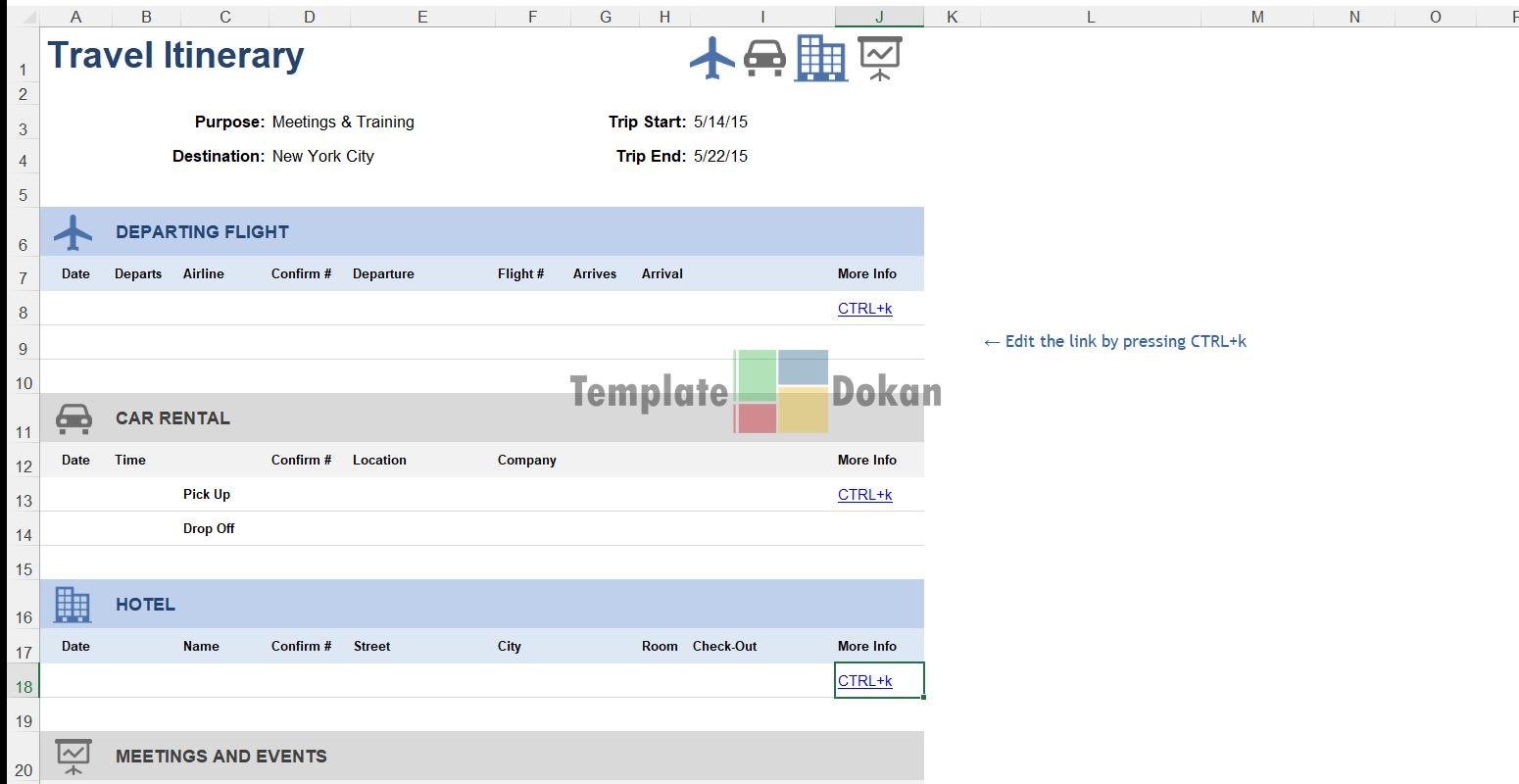Image resolution: width=1519 pixels, height=784 pixels.
Task: Select the Meetings and Events presentation icon
Action: coord(73,756)
